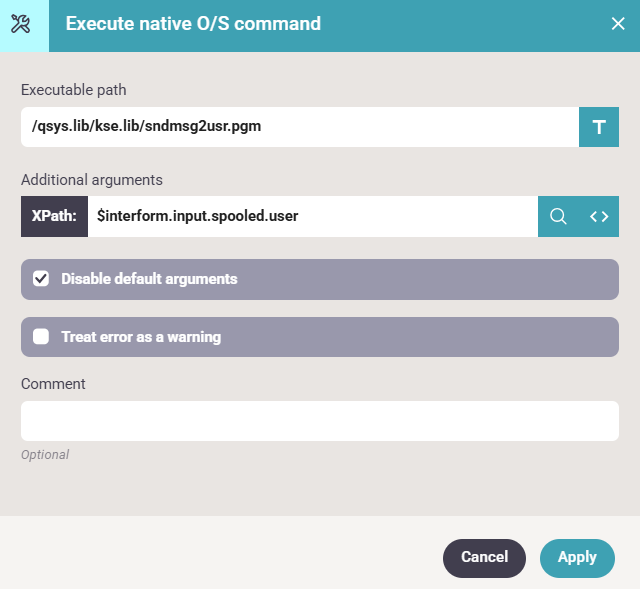Click the dark XPath: label badge

click(x=54, y=217)
